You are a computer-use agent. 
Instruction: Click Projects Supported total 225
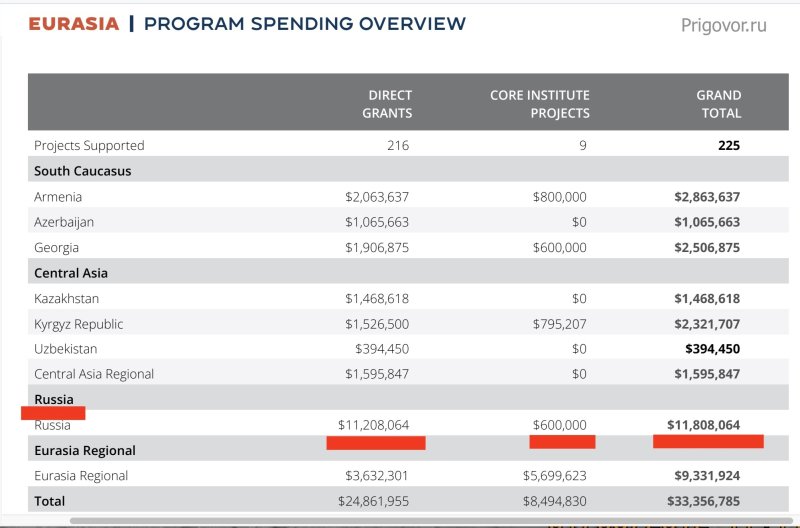729,145
